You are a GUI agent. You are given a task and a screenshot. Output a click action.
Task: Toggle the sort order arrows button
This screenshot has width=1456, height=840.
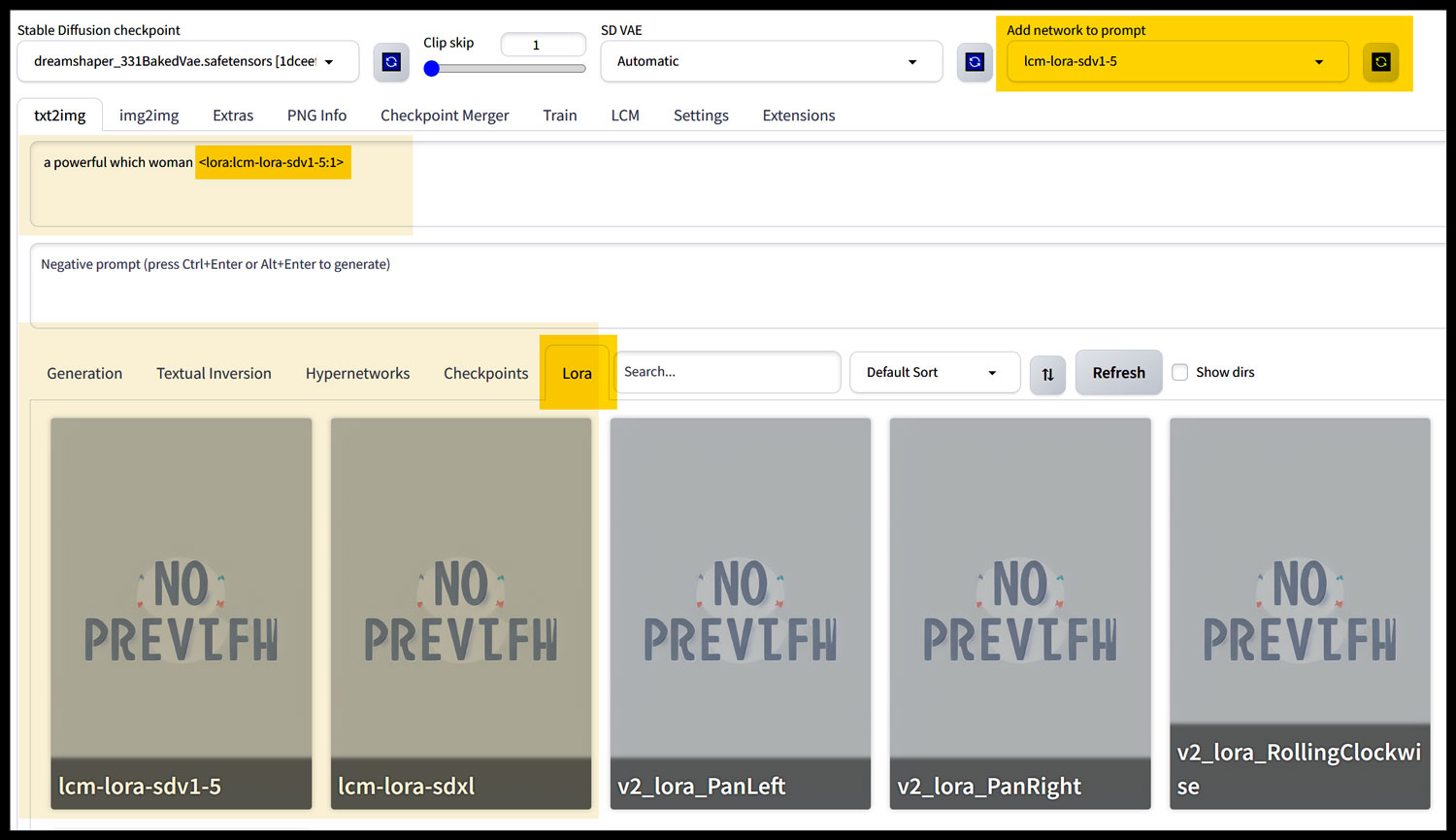1048,374
